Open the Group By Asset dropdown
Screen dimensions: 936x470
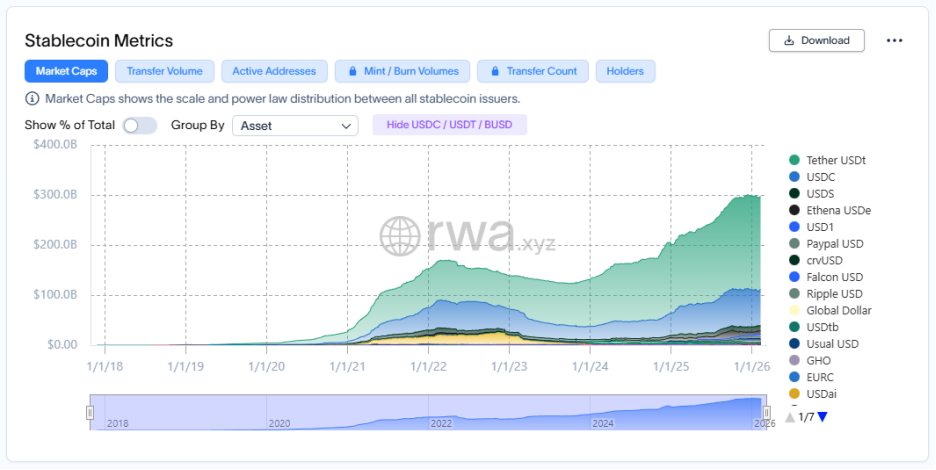pyautogui.click(x=295, y=126)
